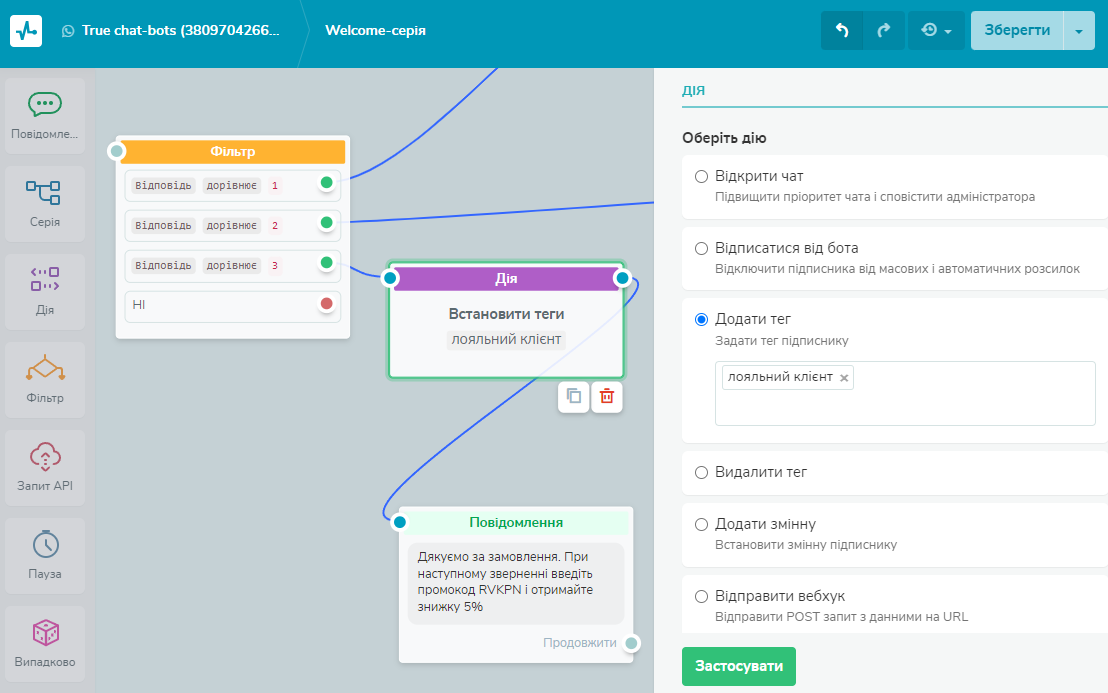Duplicate the selected Дія block
The image size is (1108, 693).
(574, 396)
